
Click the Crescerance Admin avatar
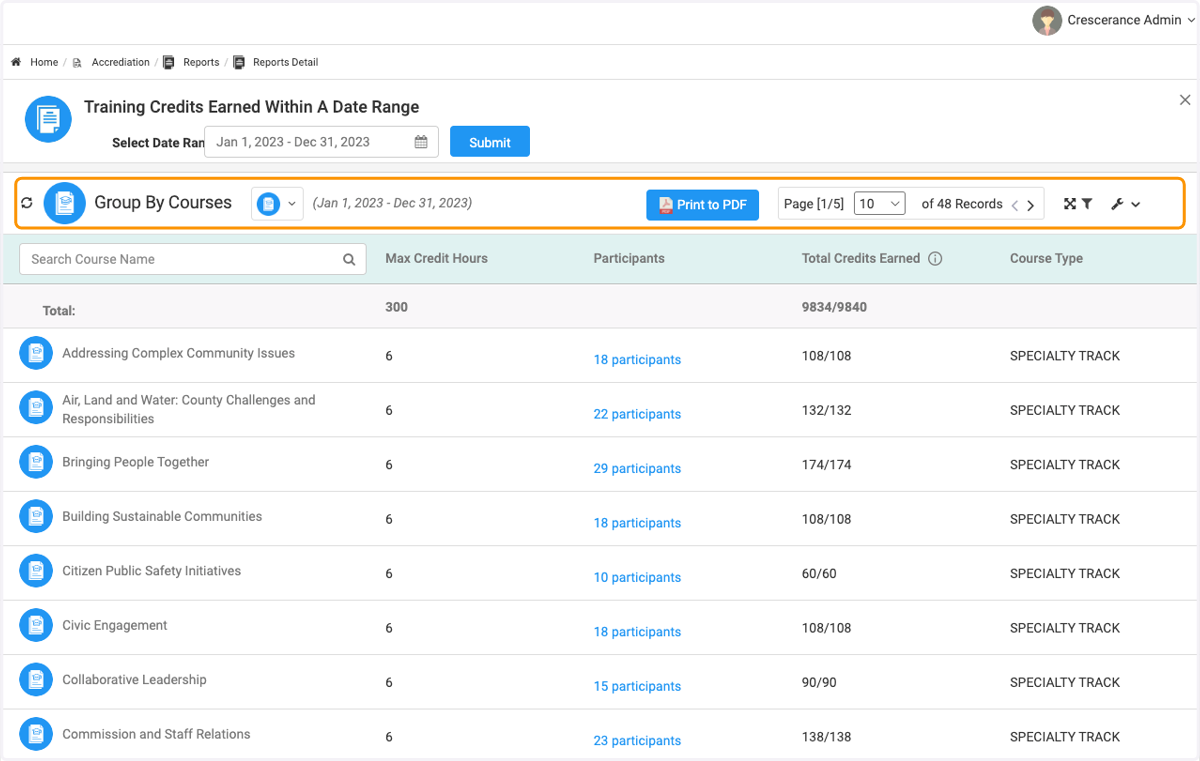[x=1047, y=21]
